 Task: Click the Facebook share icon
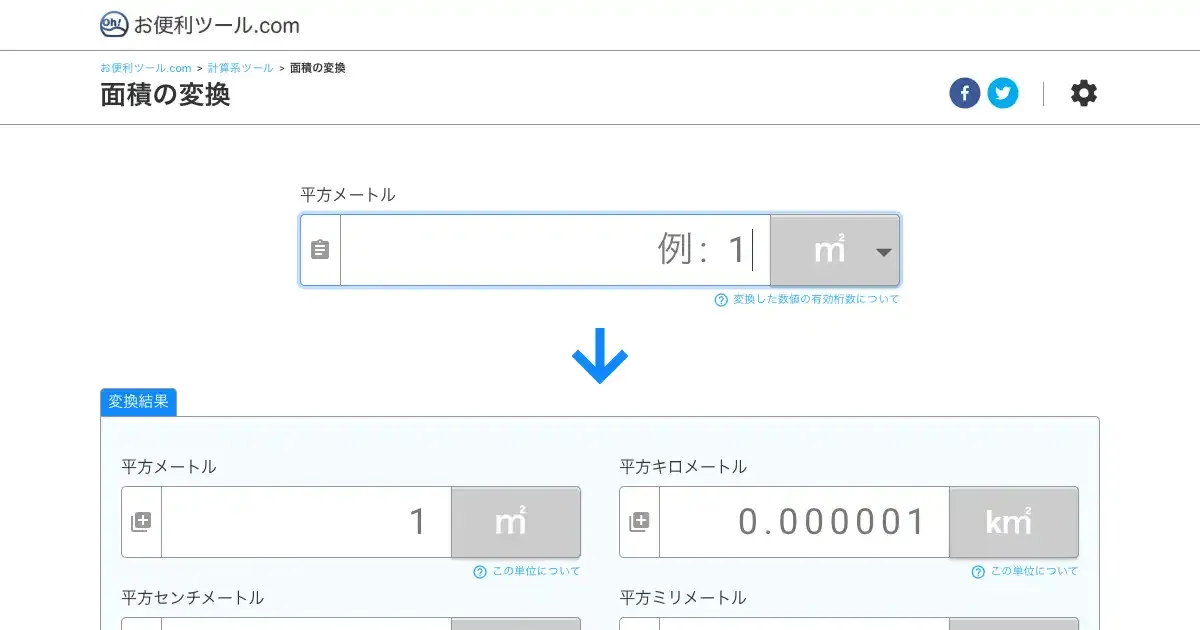pos(964,94)
